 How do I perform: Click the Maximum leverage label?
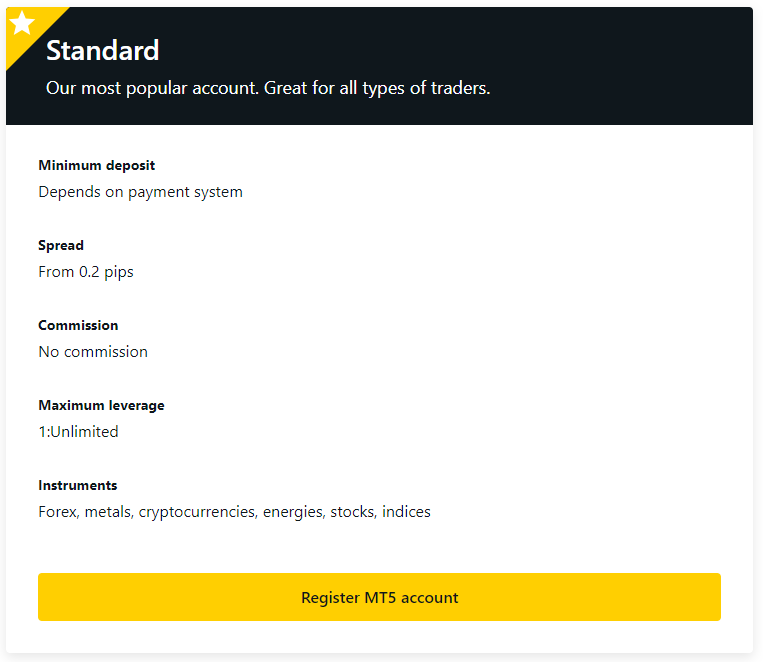point(101,405)
